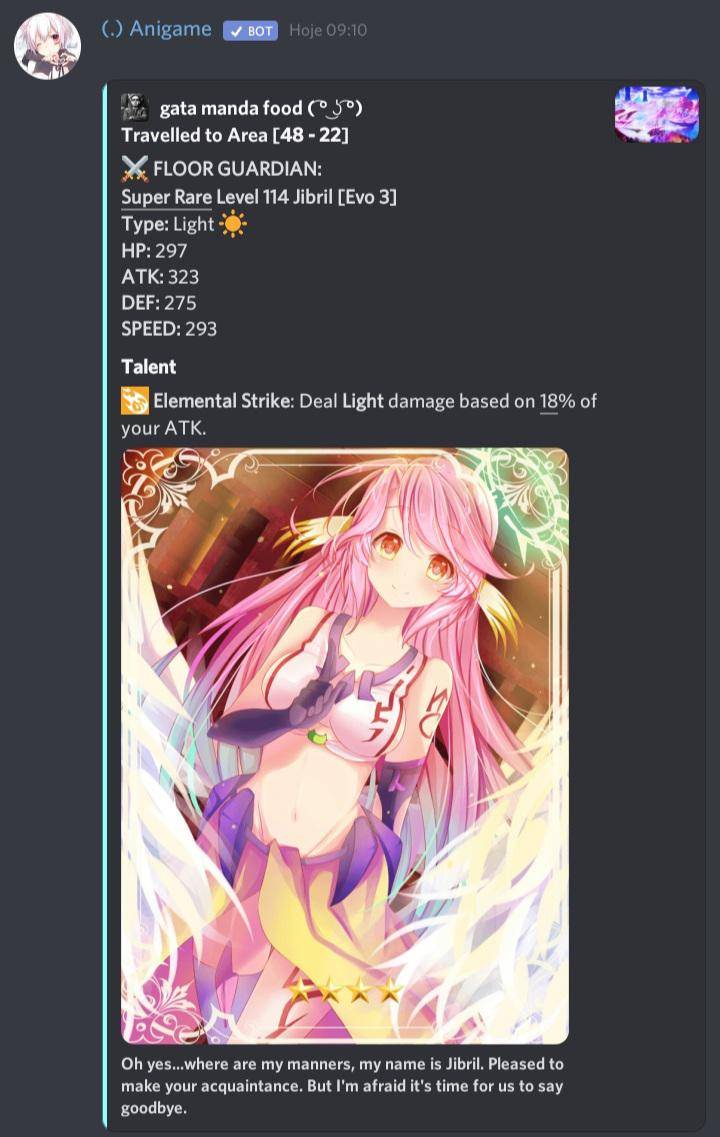
Task: Click the crossed swords Floor Guardian emoji
Action: (135, 169)
